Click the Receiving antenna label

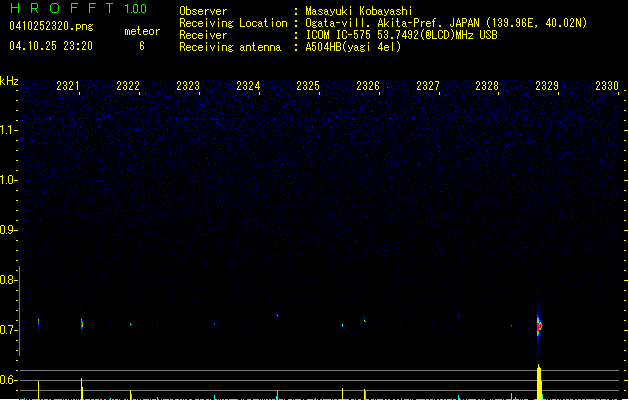tap(230, 47)
